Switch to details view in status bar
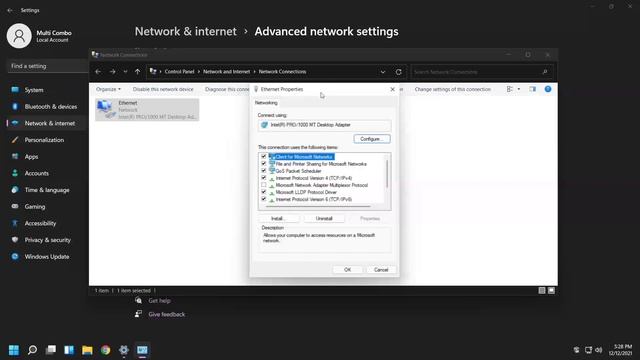 pos(542,291)
